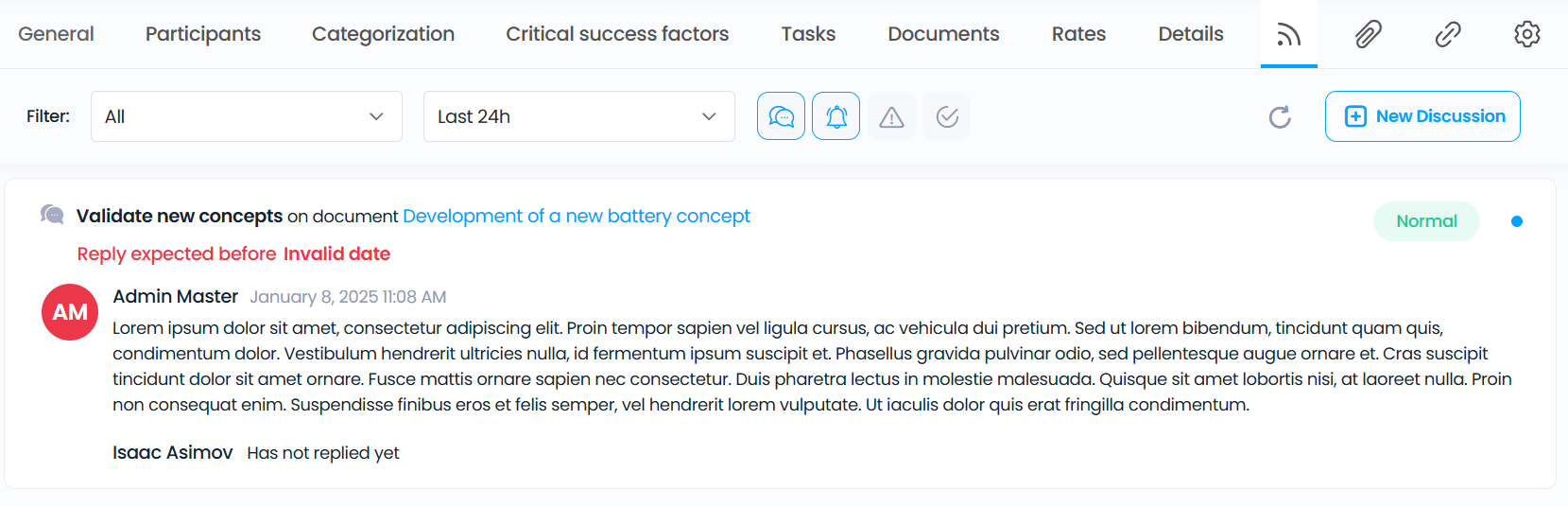Open the paperclip attachments tab

[1369, 35]
